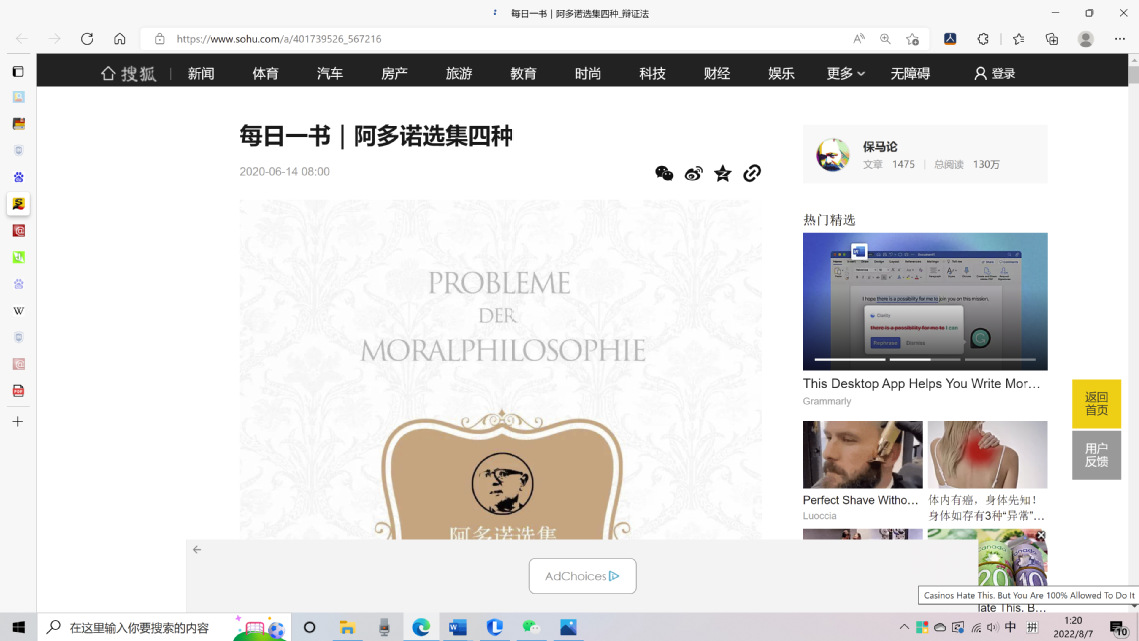Screen dimensions: 1139x641
Task: Share article via the Weibo icon
Action: pyautogui.click(x=693, y=173)
